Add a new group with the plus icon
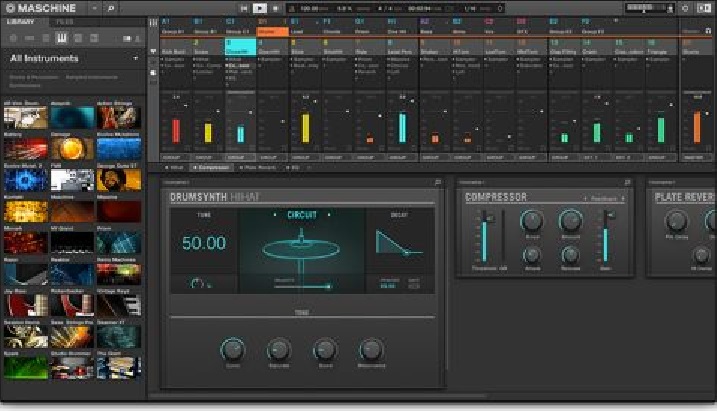This screenshot has width=717, height=411. pyautogui.click(x=616, y=21)
